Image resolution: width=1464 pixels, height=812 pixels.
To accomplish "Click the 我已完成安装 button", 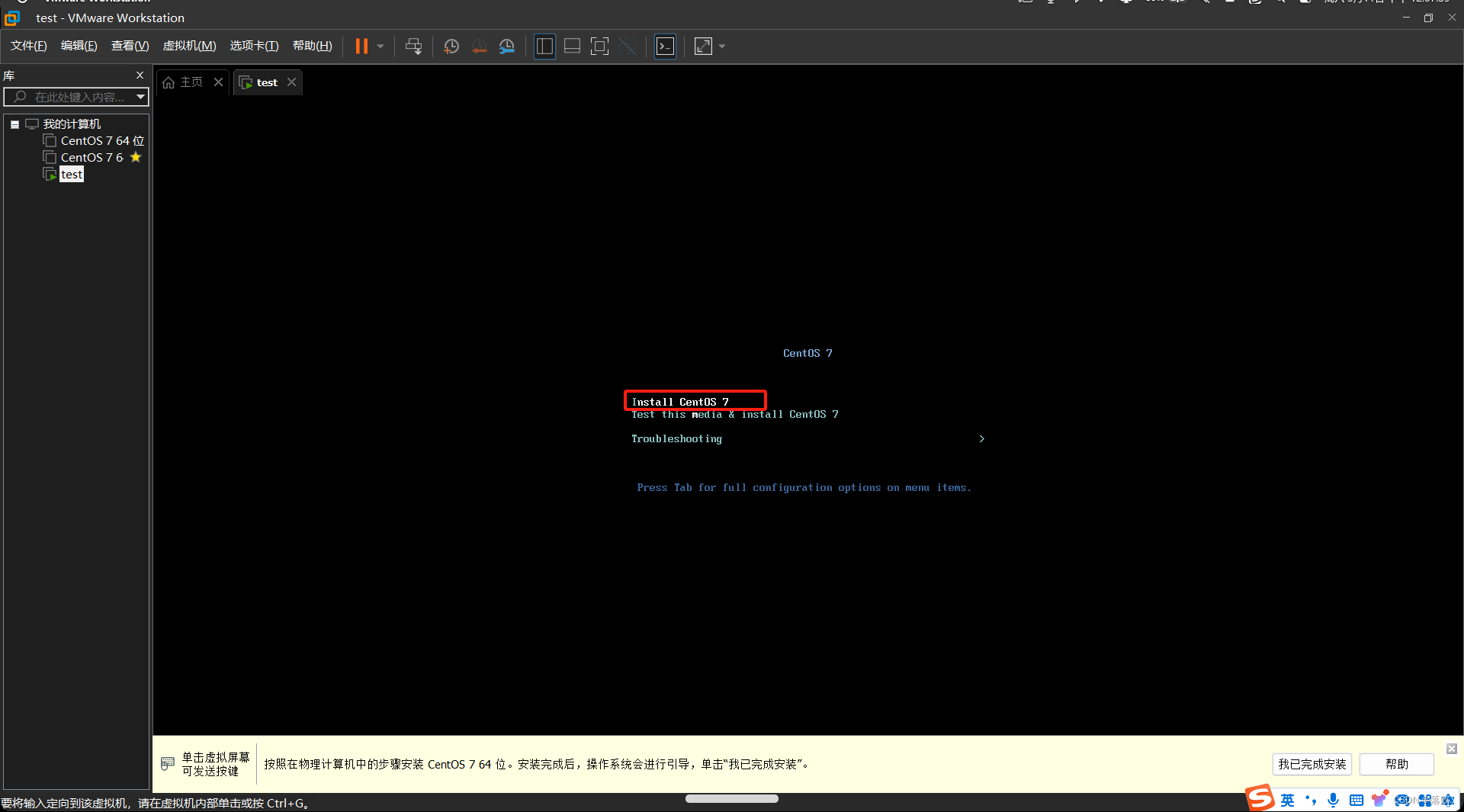I will click(1311, 764).
